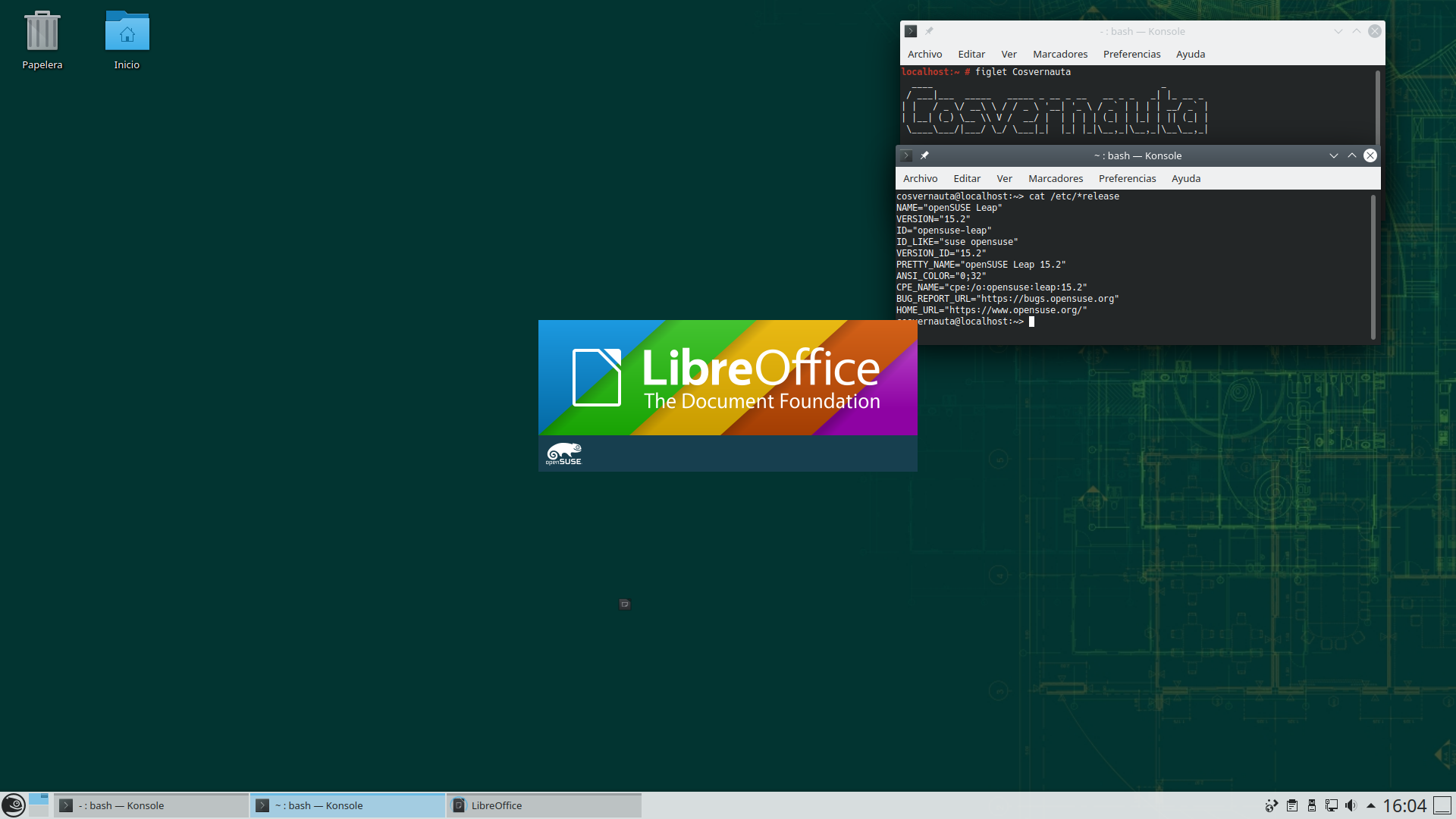Click the small busy-cursor icon on desktop

[625, 604]
